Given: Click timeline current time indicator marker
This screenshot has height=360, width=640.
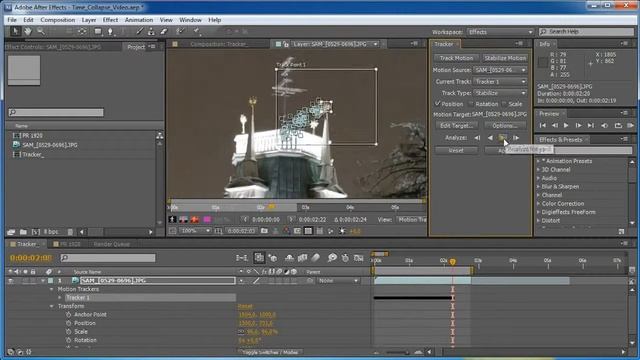Looking at the screenshot, I should pos(452,262).
